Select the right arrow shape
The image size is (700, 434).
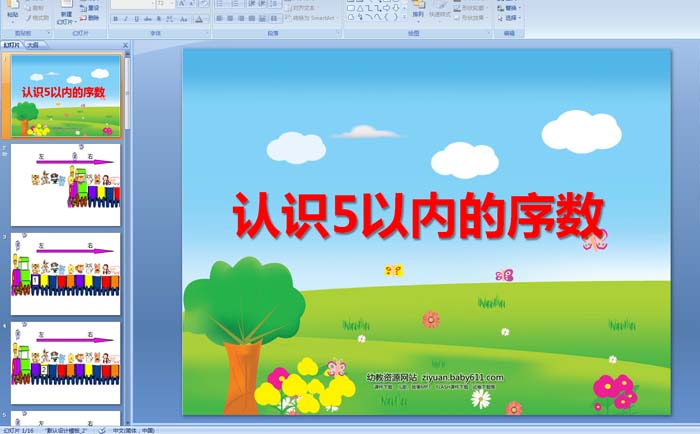(386, 8)
